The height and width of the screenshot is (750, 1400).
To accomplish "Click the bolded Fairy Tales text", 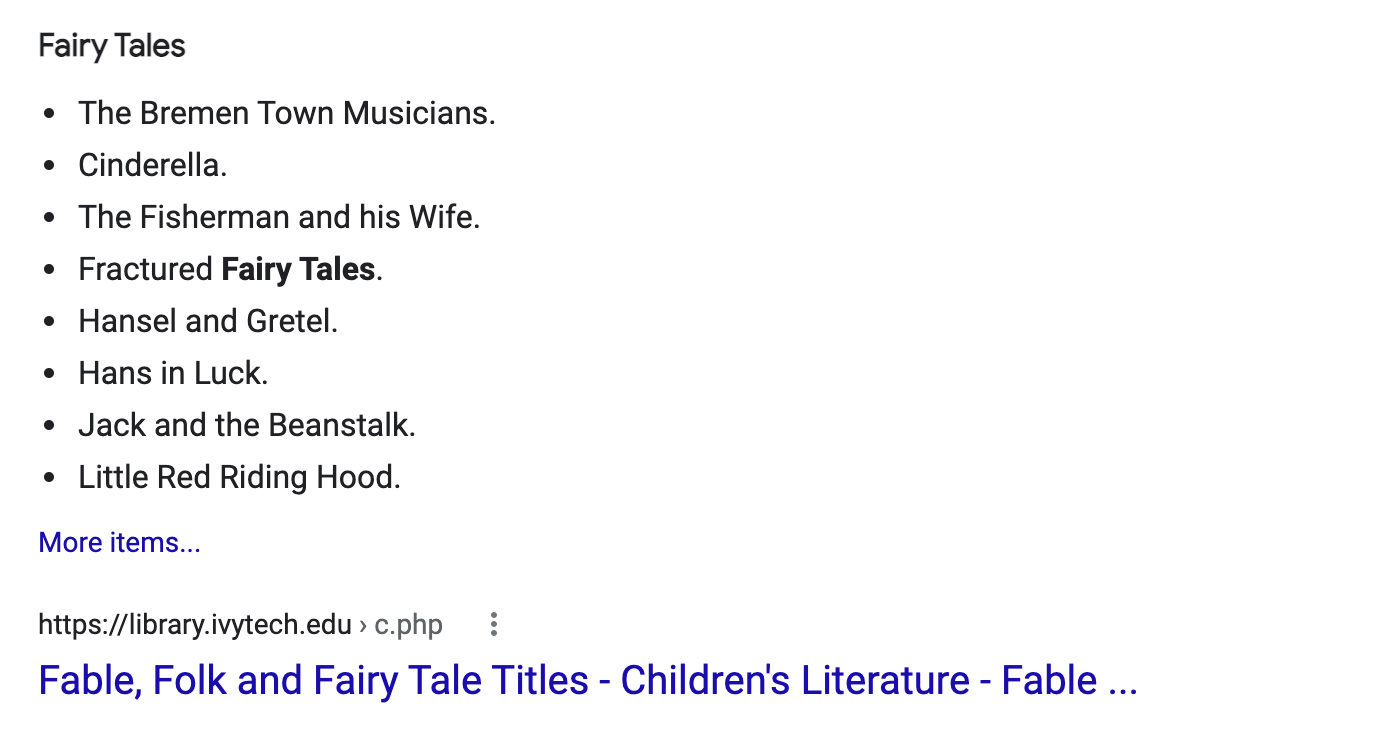I will click(298, 269).
